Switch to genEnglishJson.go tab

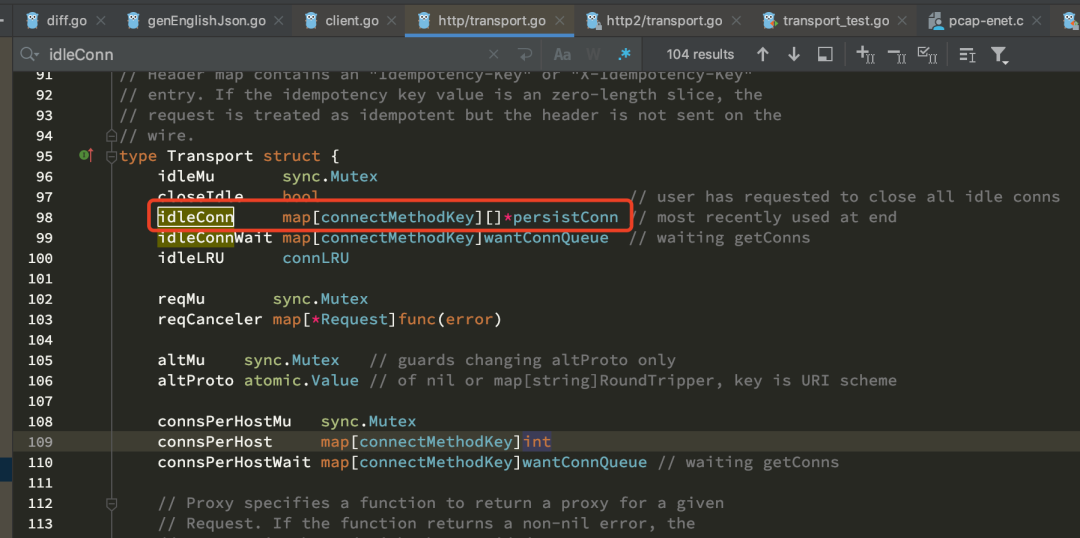tap(207, 21)
